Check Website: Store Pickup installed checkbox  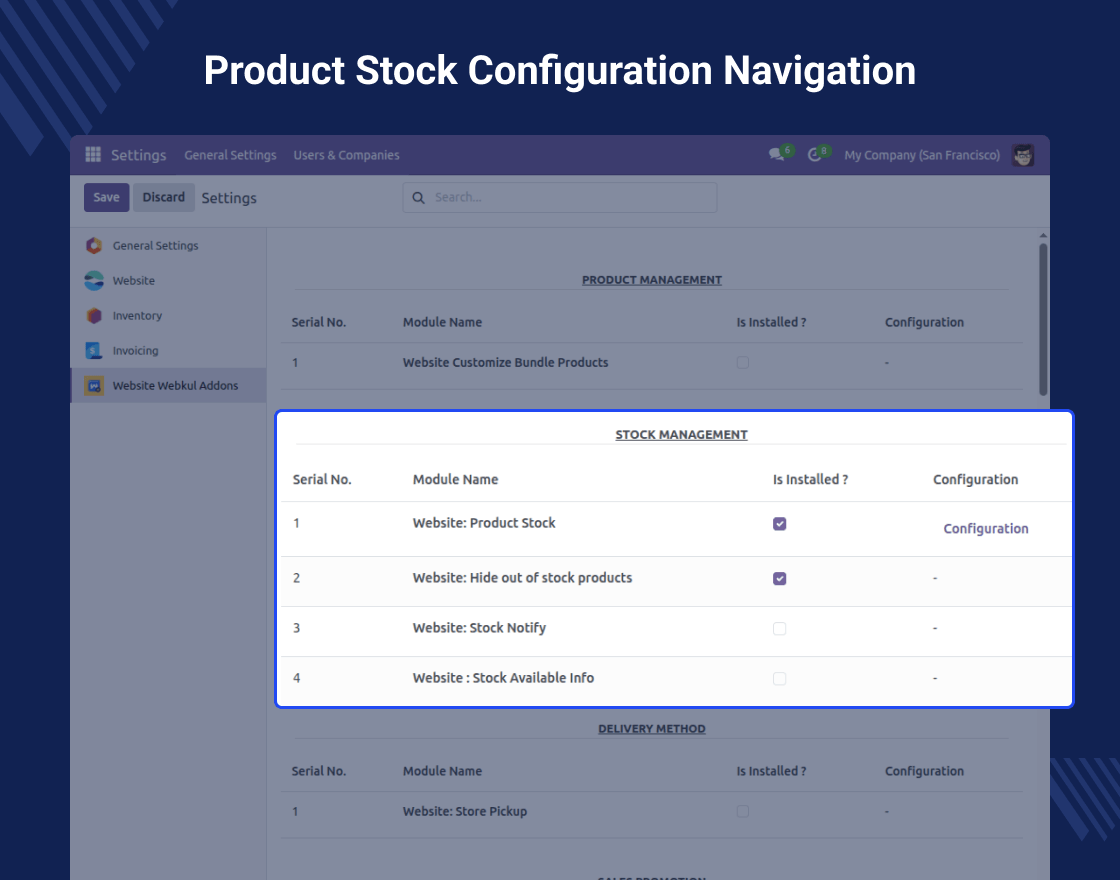tap(743, 811)
